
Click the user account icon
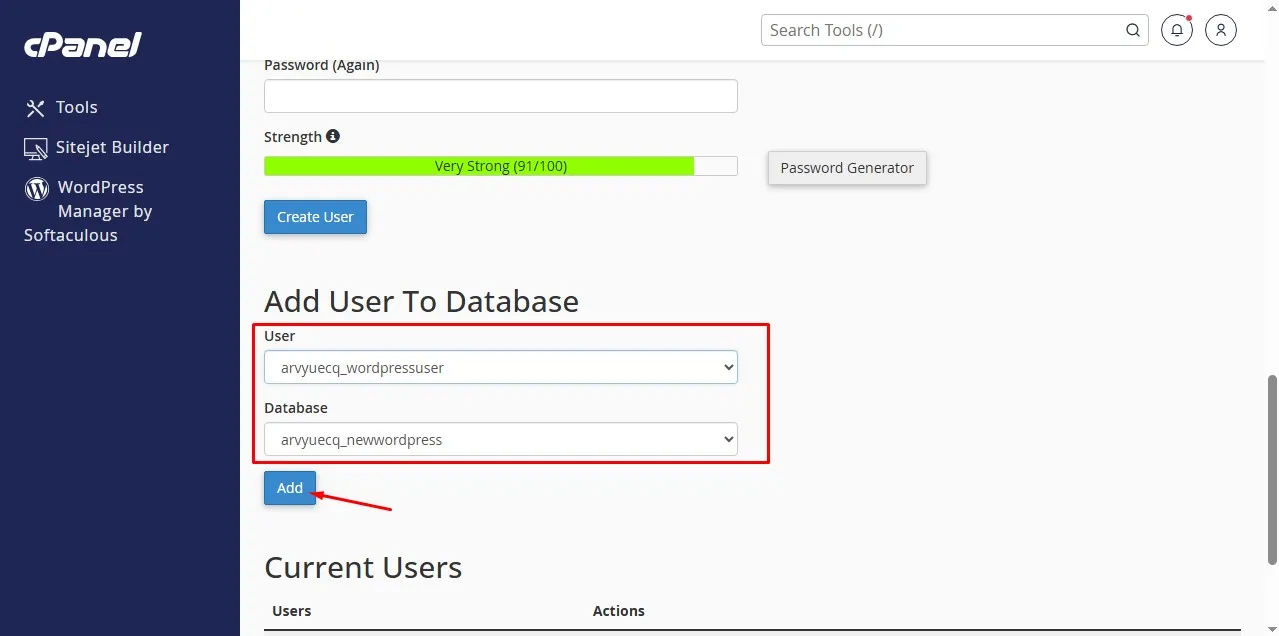click(1220, 30)
